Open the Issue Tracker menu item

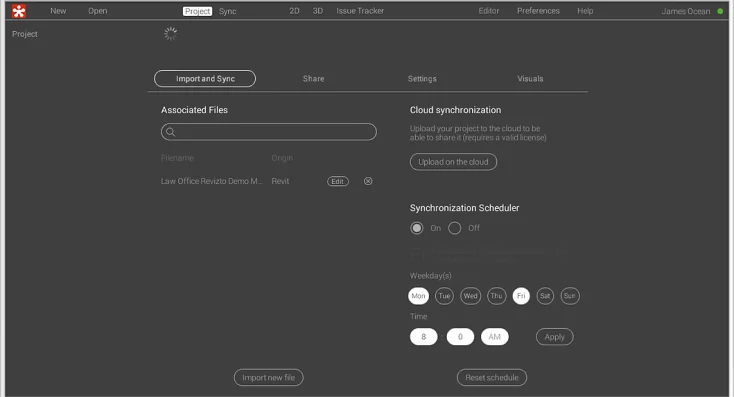[360, 11]
